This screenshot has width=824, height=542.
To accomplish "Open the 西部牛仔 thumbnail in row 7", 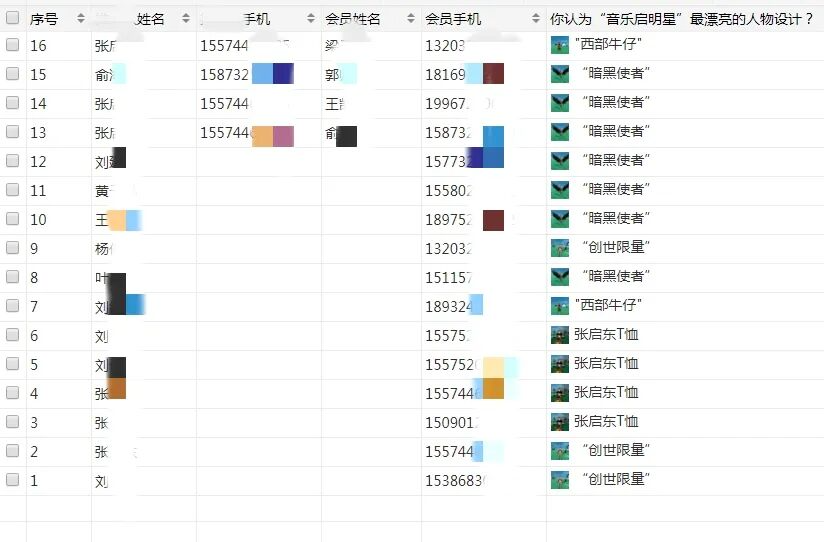I will tap(560, 305).
